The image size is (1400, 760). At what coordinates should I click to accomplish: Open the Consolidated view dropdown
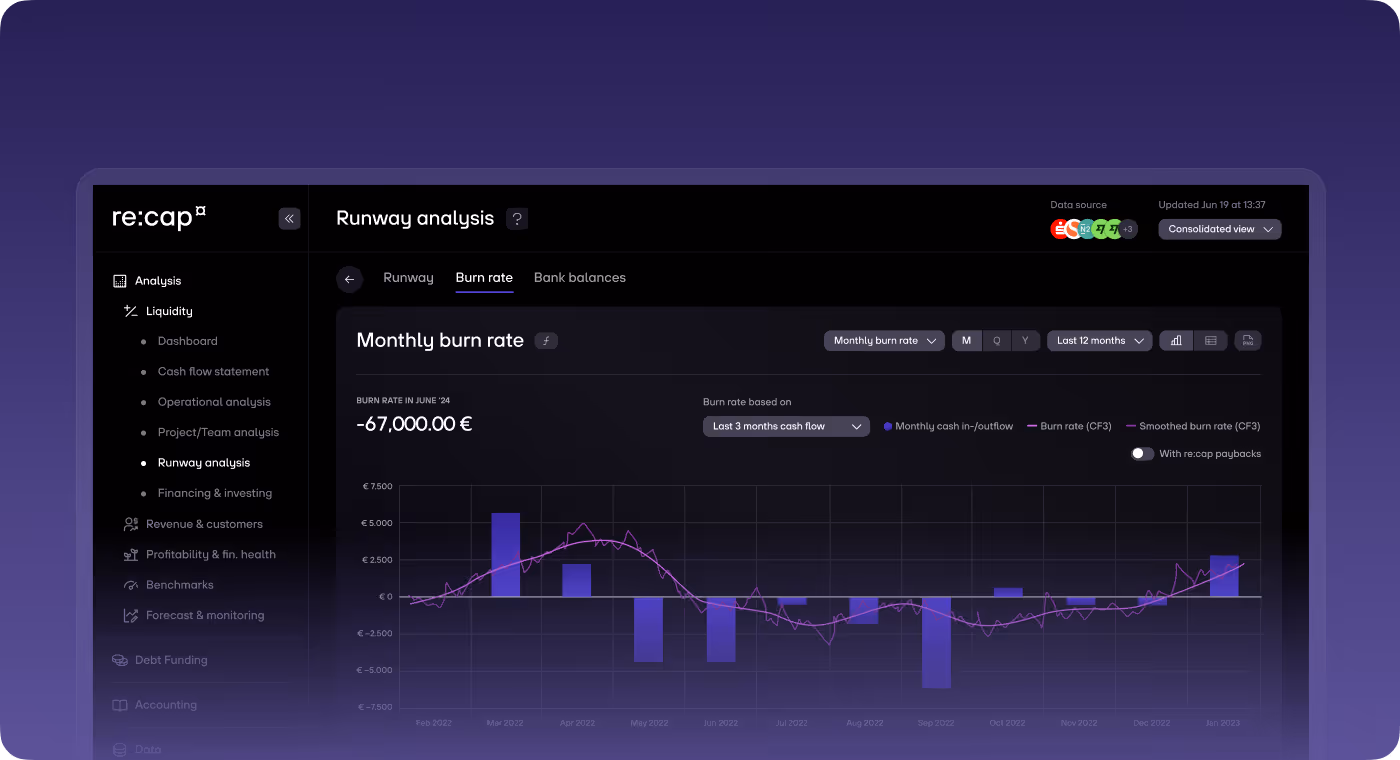tap(1219, 228)
